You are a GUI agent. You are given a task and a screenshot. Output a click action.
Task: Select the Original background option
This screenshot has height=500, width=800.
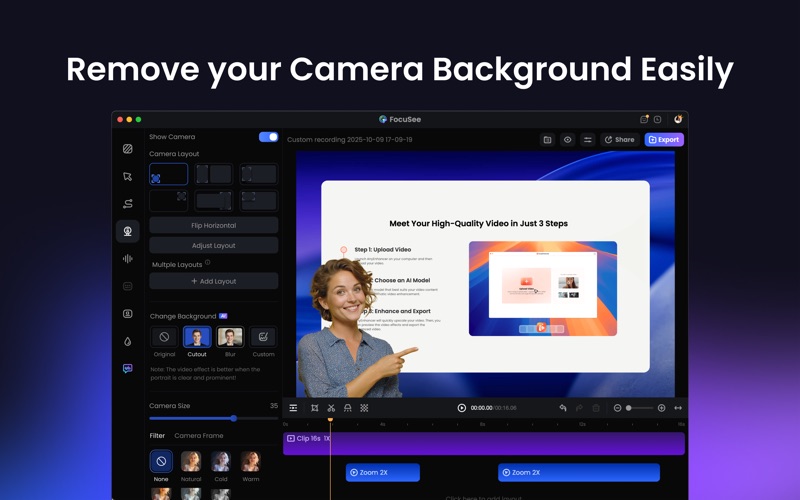point(164,337)
